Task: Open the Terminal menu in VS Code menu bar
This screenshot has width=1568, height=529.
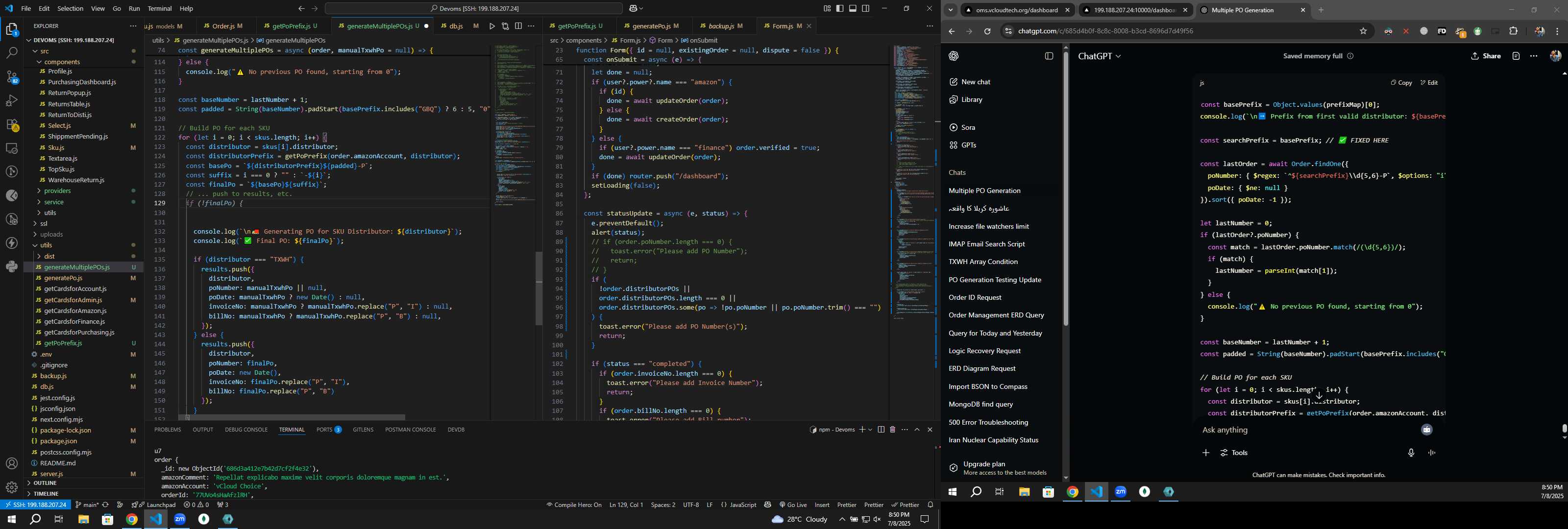Action: point(159,8)
